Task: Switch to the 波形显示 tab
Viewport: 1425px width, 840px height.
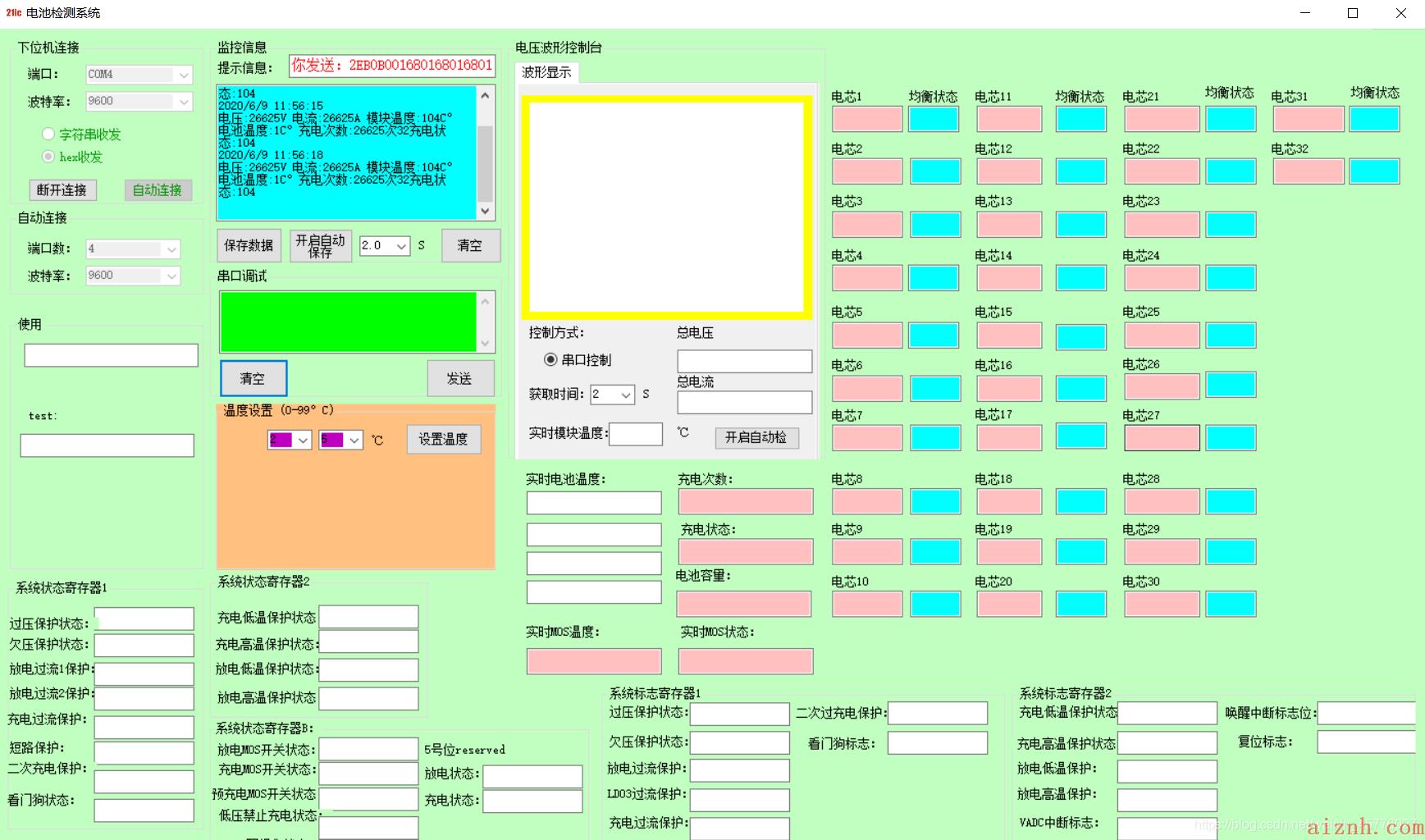Action: point(547,72)
